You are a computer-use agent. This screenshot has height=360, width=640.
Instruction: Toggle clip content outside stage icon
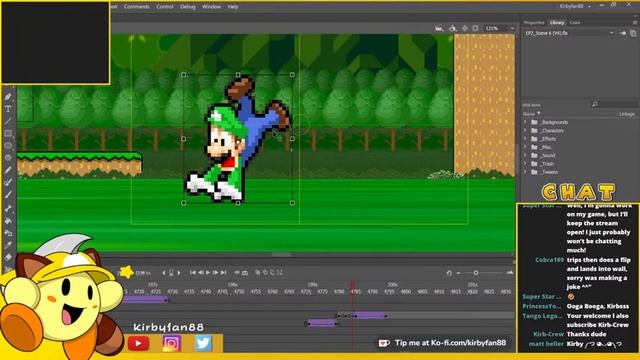(x=476, y=28)
